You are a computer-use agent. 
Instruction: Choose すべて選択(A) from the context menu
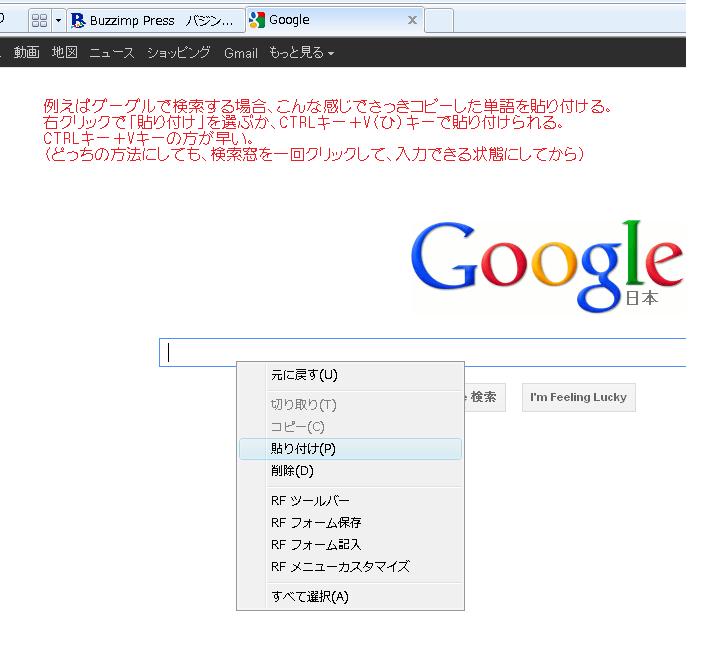pyautogui.click(x=310, y=597)
